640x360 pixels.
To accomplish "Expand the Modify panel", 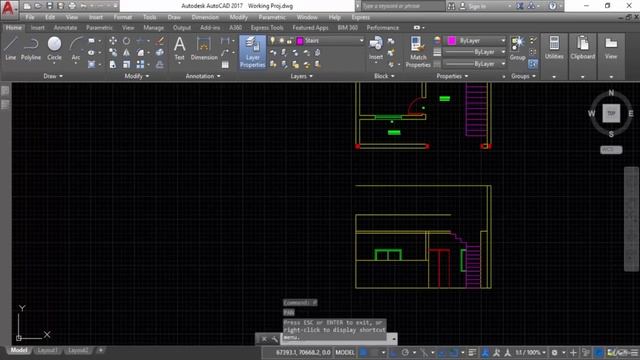I will (x=137, y=76).
